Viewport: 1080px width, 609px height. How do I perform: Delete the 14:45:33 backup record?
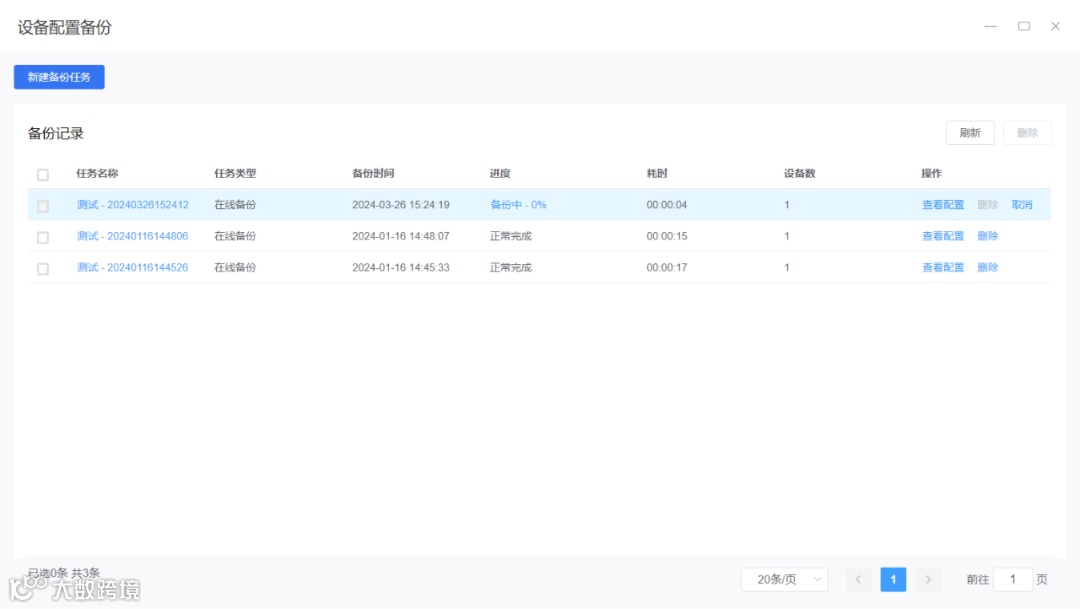click(987, 267)
